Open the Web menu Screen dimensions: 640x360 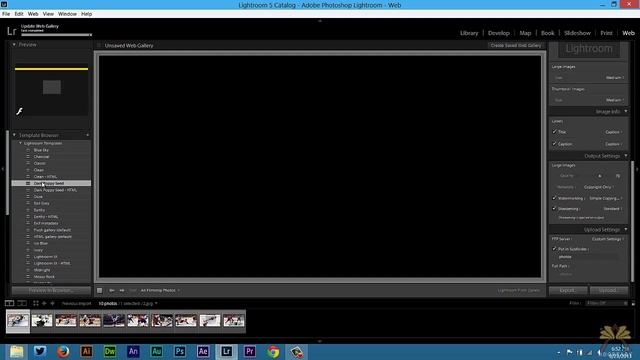[33, 14]
